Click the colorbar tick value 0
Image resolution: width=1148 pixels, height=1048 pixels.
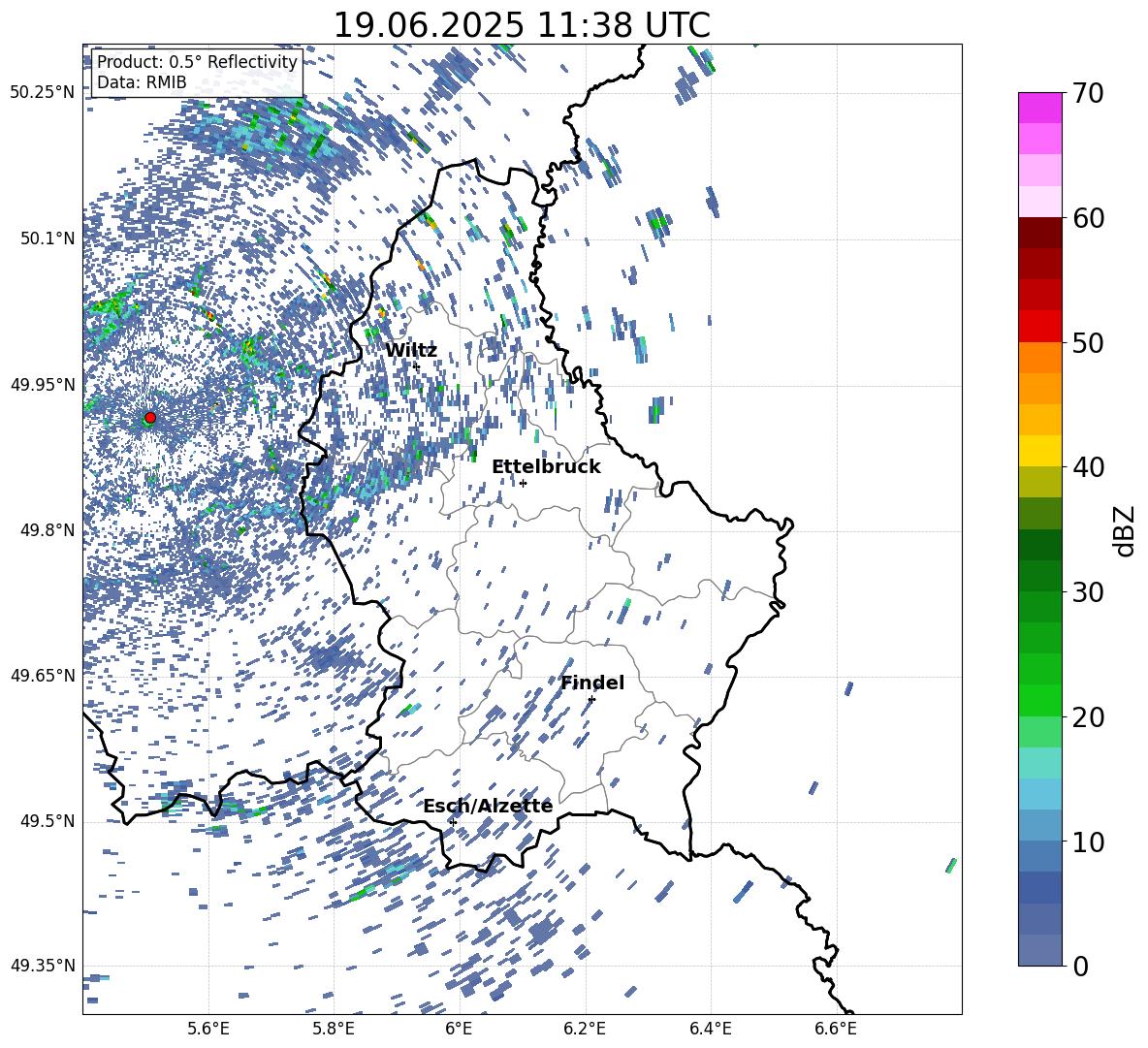[x=1080, y=966]
